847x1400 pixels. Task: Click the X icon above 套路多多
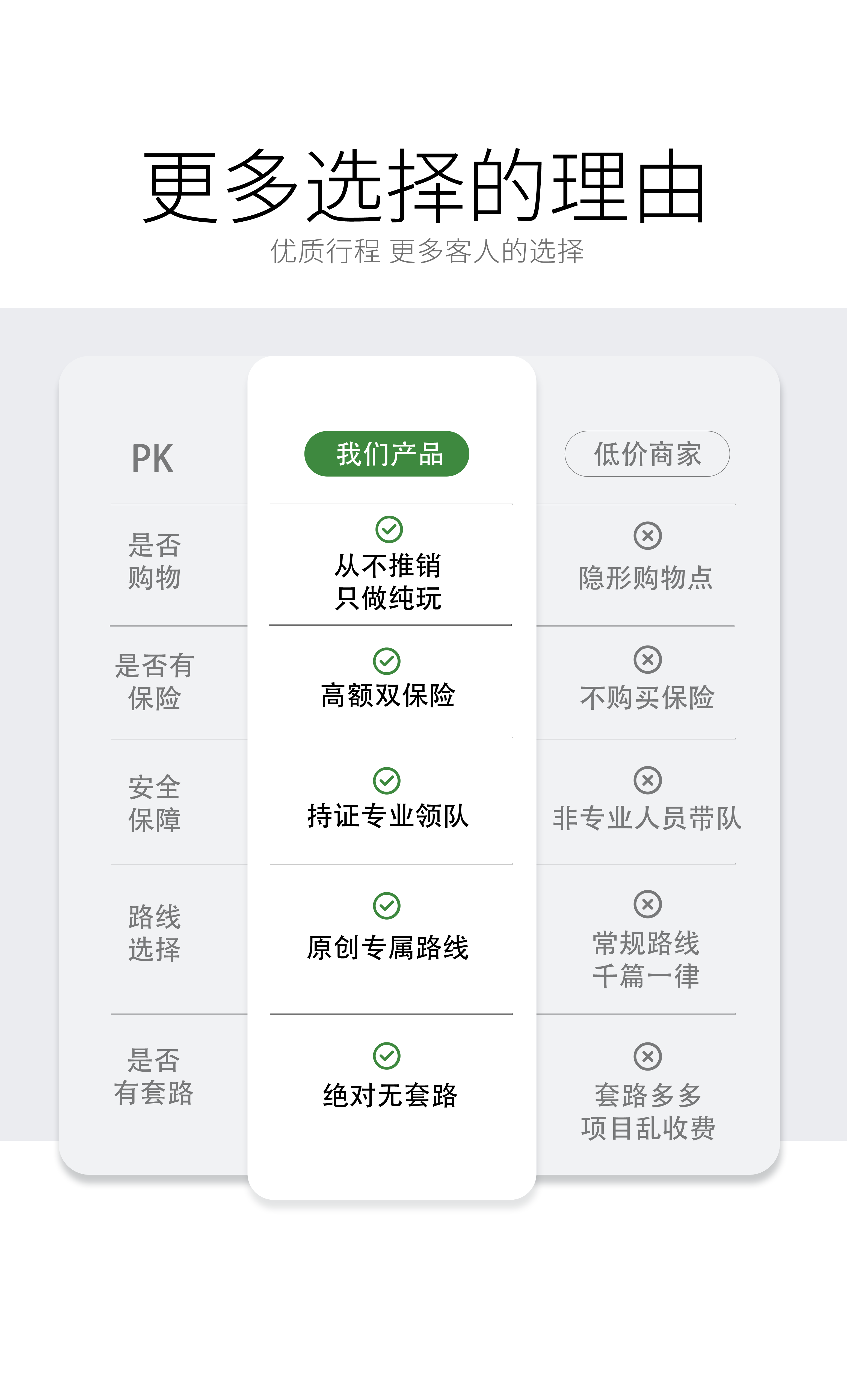click(647, 1057)
